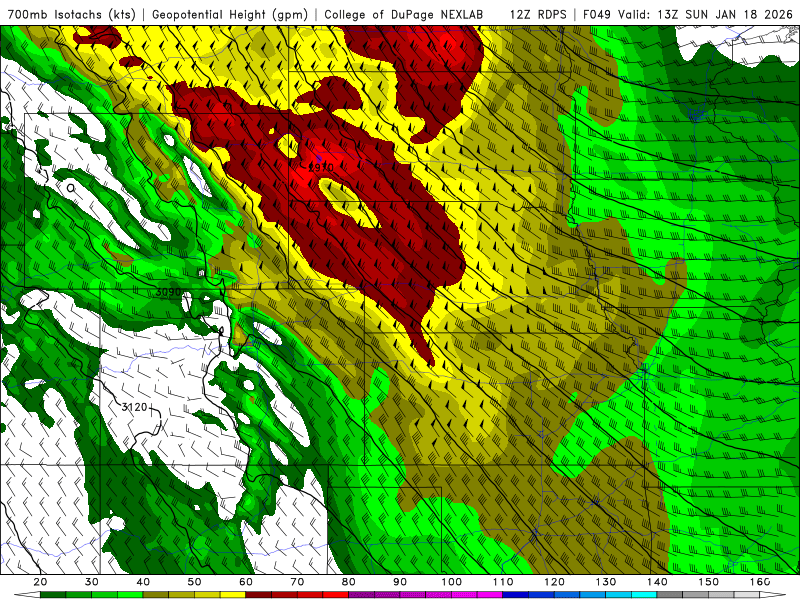Click the 30 knot legend label

click(x=92, y=582)
